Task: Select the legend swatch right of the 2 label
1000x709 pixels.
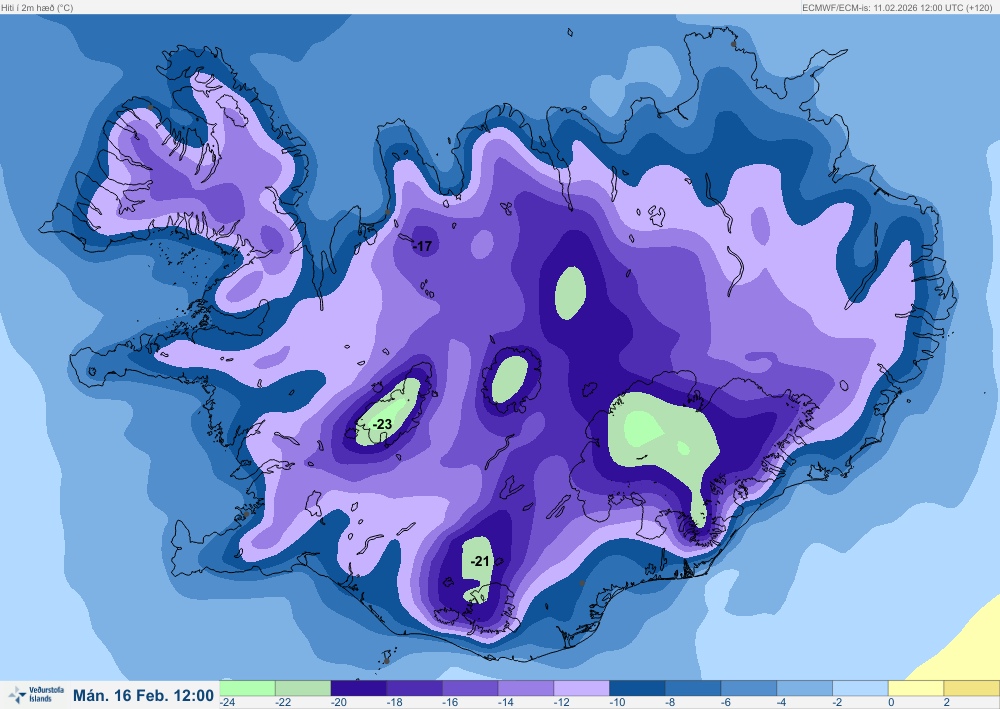Action: (972, 688)
